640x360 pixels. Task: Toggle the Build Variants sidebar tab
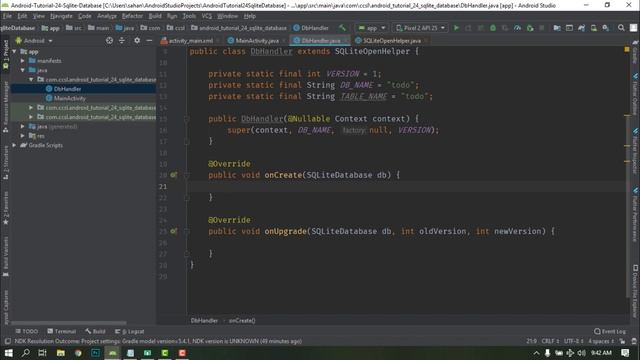(x=5, y=256)
